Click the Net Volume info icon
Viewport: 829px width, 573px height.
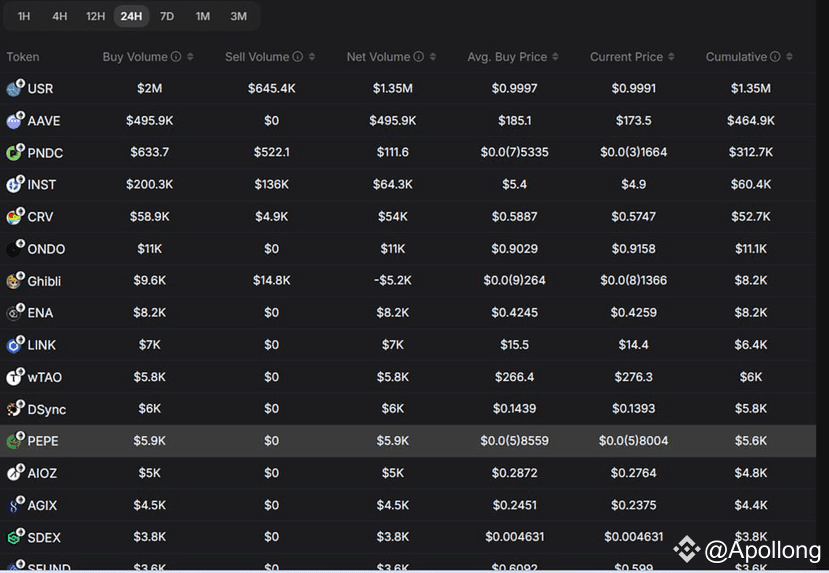click(418, 57)
